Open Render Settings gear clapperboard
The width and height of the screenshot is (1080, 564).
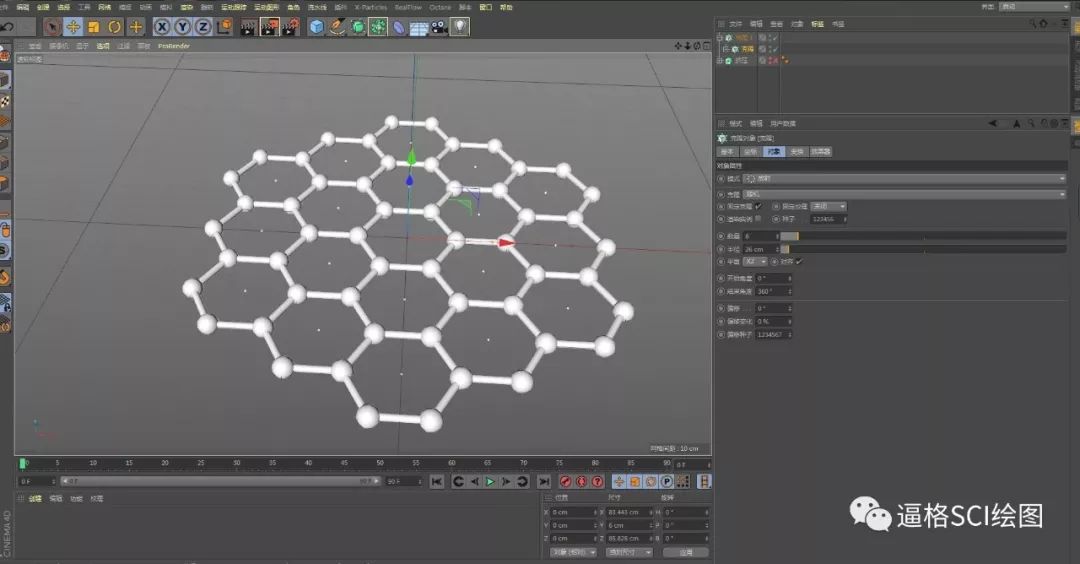pyautogui.click(x=291, y=27)
